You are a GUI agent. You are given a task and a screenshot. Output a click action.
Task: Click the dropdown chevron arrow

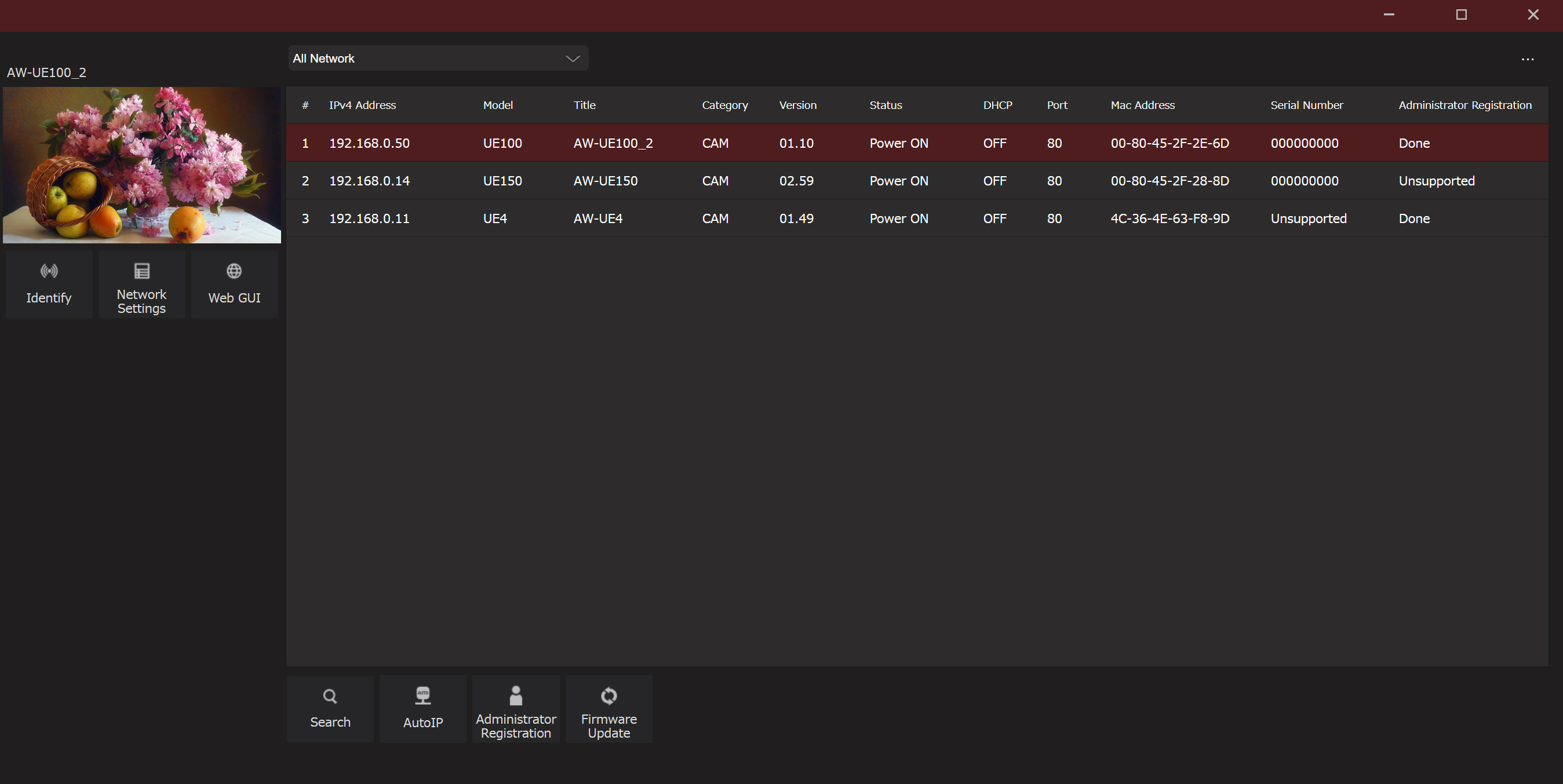pyautogui.click(x=572, y=59)
